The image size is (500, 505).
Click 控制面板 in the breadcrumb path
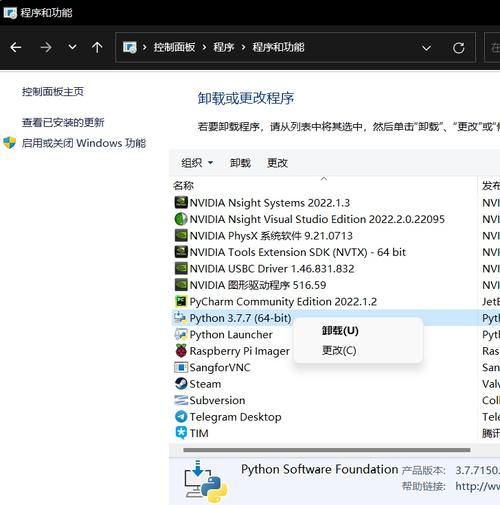click(x=174, y=47)
